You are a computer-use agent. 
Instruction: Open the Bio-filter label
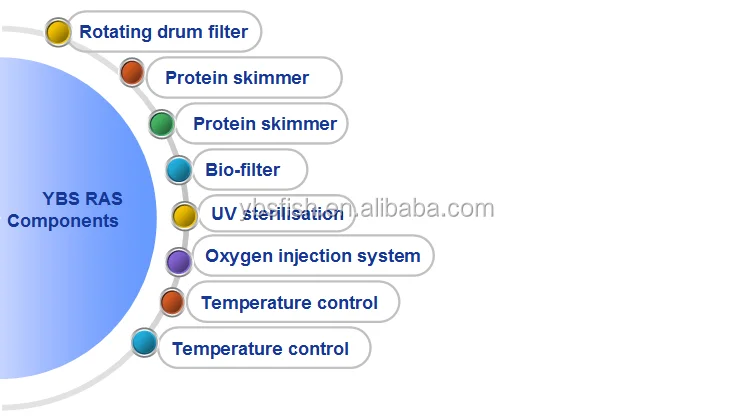(x=243, y=170)
